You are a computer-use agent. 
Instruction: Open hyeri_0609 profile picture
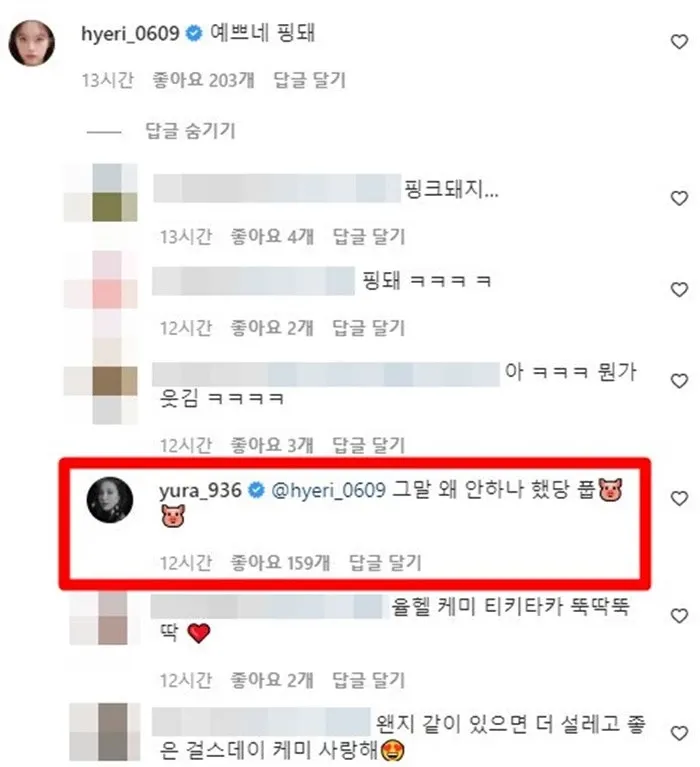click(32, 43)
